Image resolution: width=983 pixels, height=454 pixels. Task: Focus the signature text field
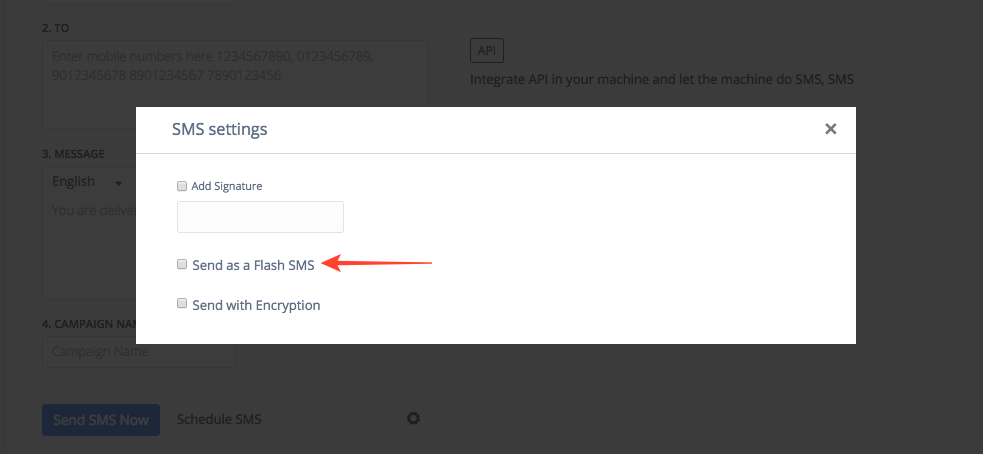260,217
